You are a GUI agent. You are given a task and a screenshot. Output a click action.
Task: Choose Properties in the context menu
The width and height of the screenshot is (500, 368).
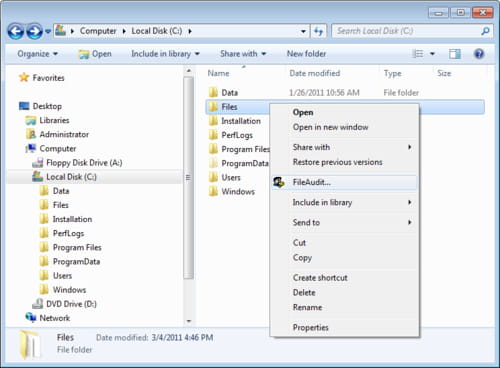point(310,328)
